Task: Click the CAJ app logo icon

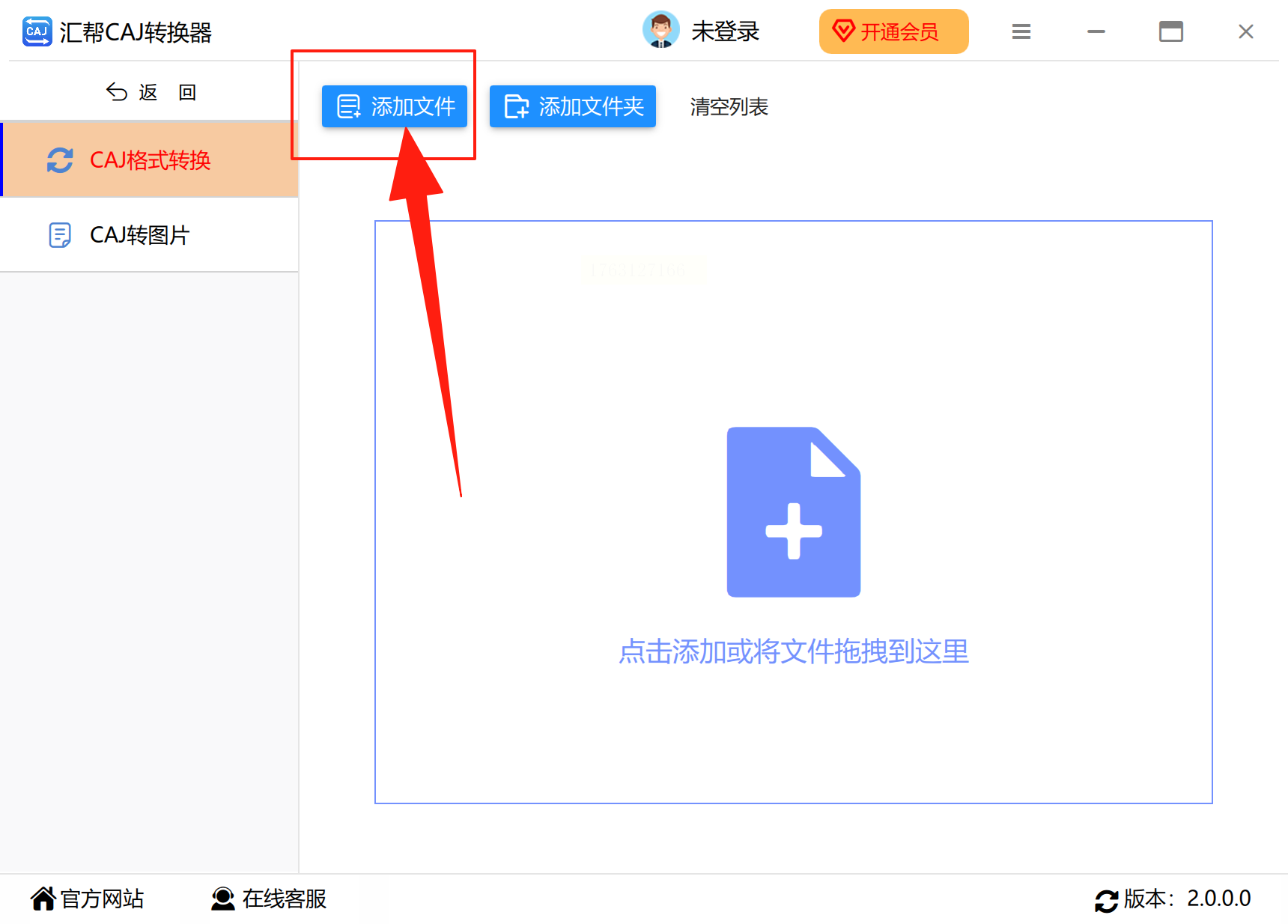Action: [37, 31]
